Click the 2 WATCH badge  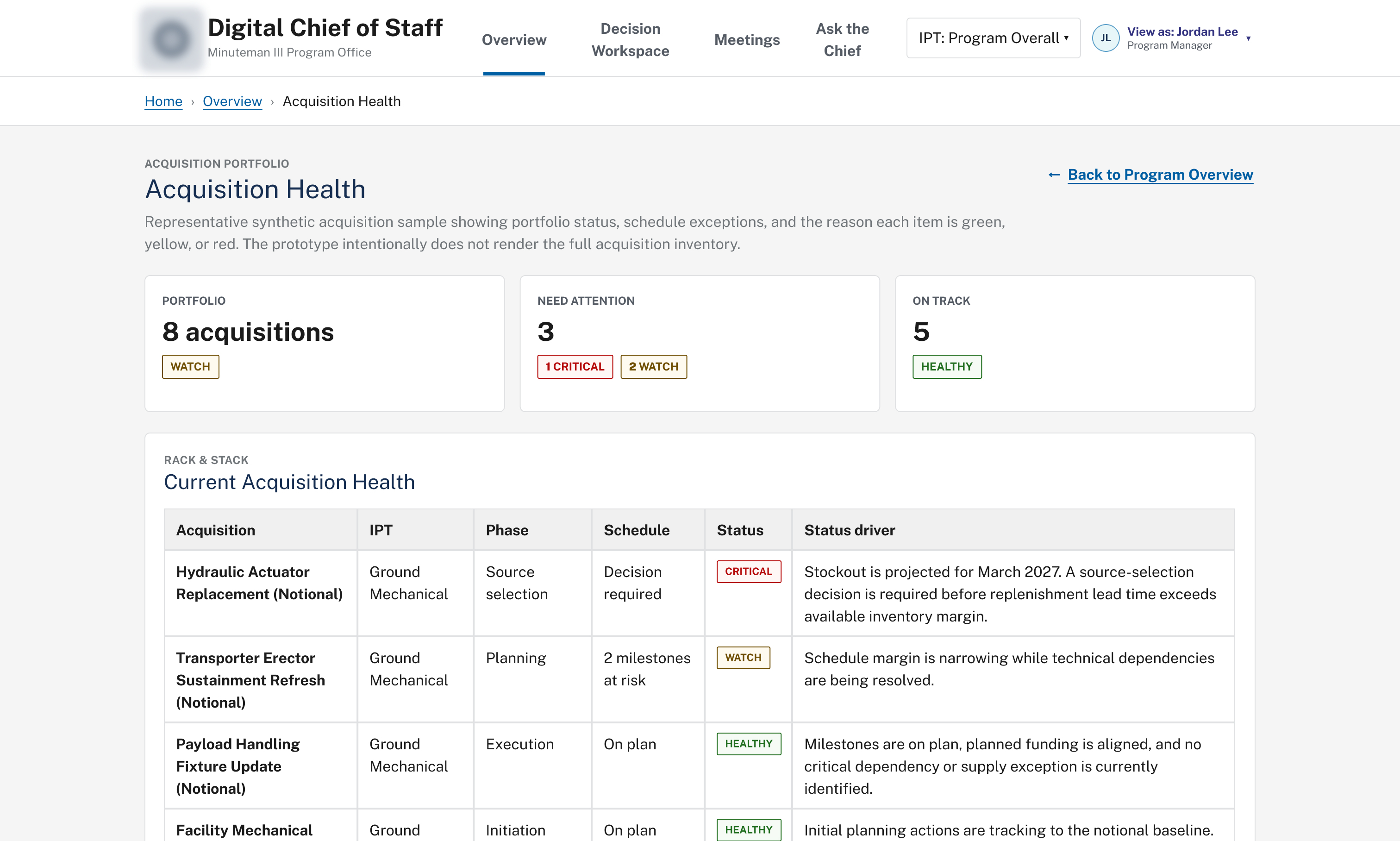point(654,367)
